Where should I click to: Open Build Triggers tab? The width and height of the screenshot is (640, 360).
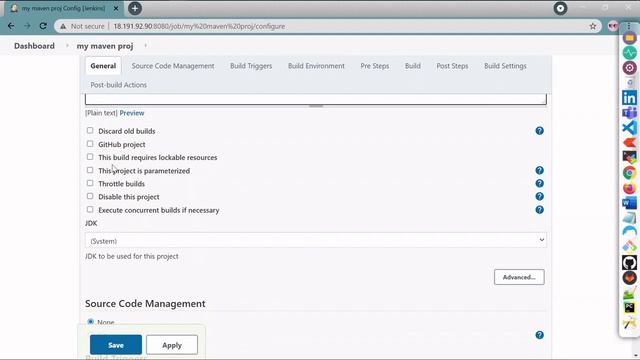tap(251, 66)
